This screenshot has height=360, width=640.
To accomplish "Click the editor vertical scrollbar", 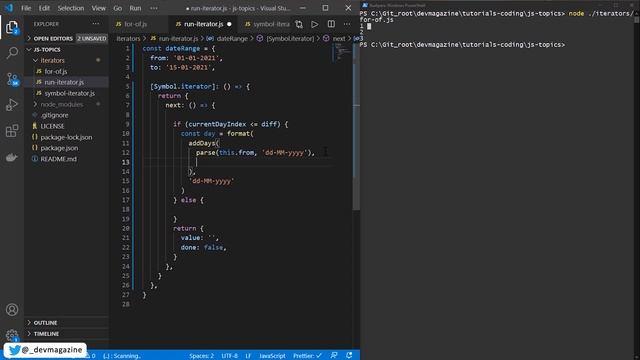I will coord(356,127).
